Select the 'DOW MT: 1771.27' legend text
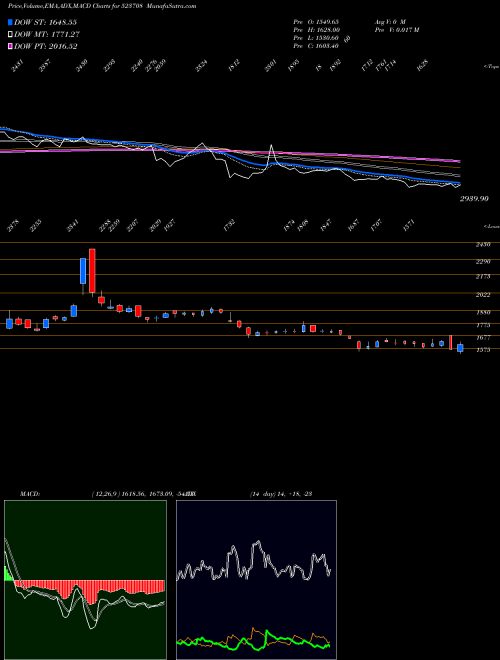The image size is (500, 660). click(47, 35)
